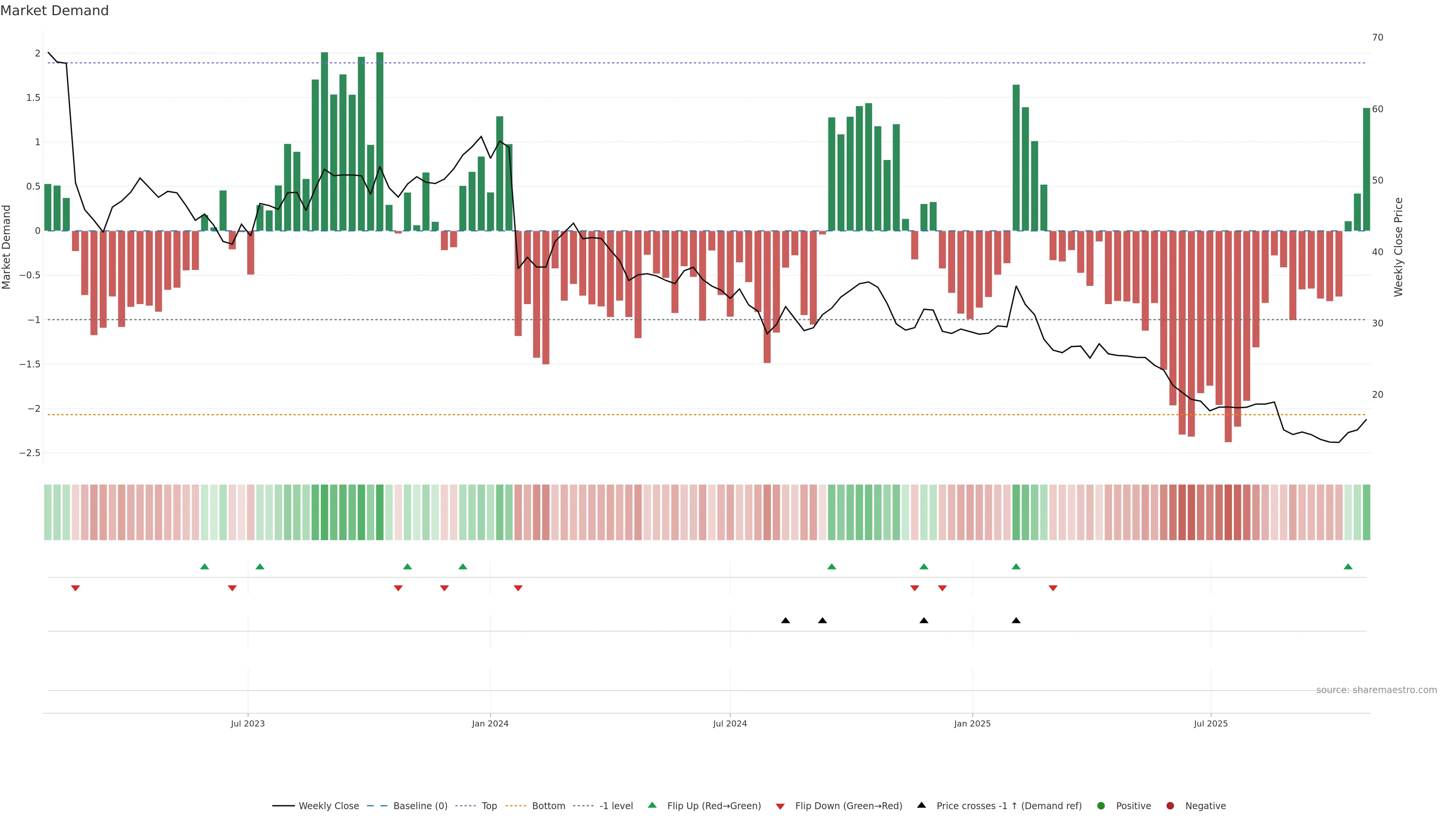
Task: Select the Jan 2025 axis label
Action: click(972, 723)
